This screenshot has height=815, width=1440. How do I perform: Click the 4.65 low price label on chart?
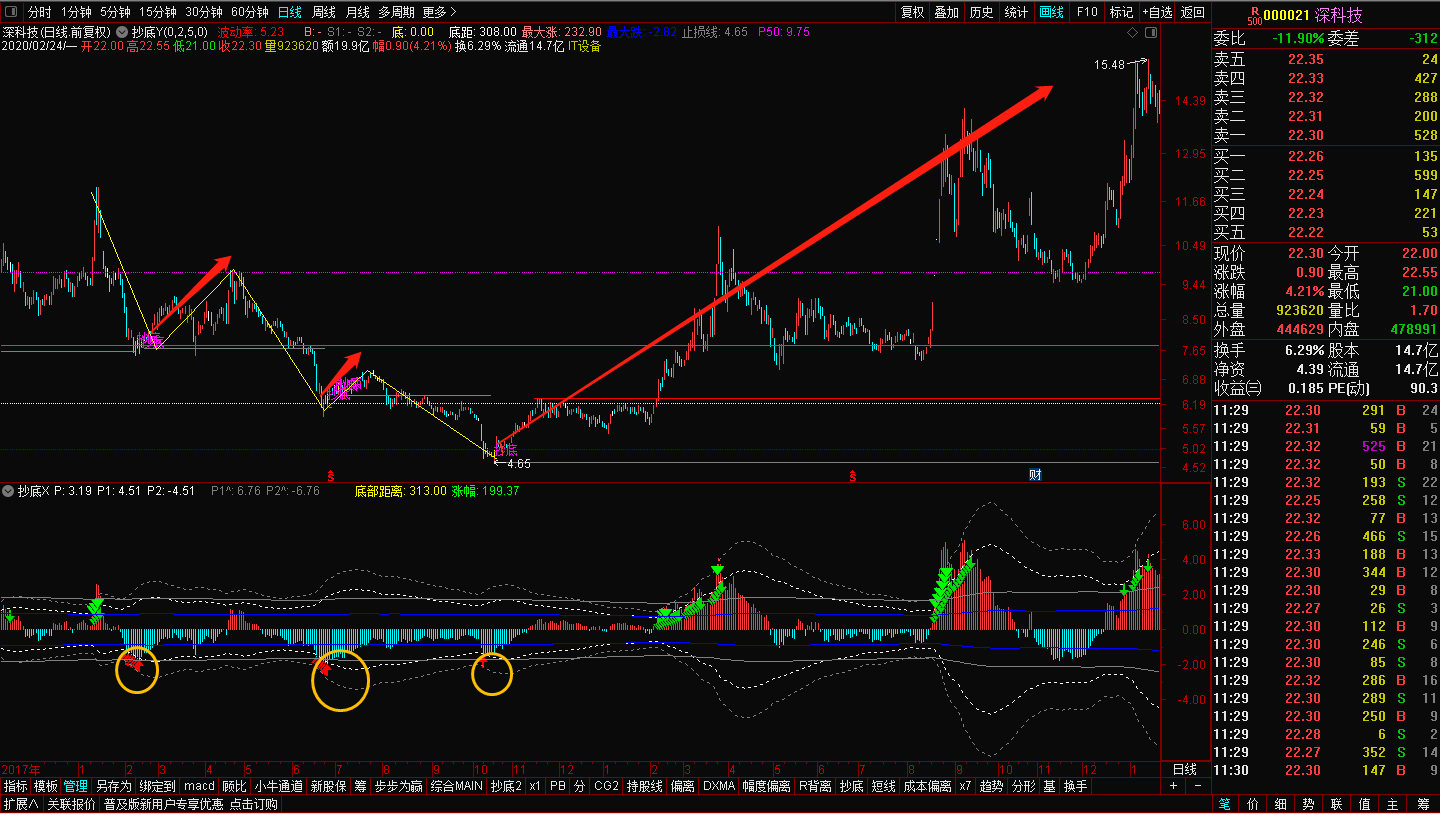[x=518, y=464]
